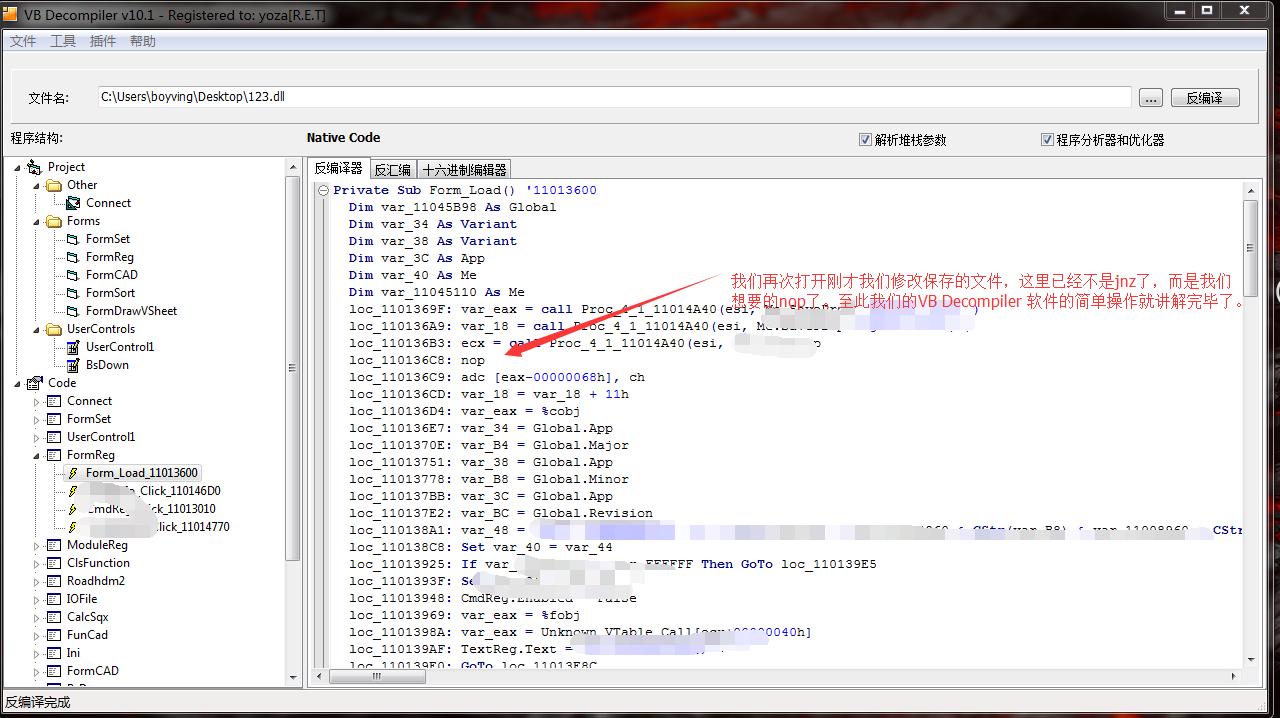This screenshot has width=1280, height=718.
Task: Click the file browse button next to path
Action: pos(1150,97)
